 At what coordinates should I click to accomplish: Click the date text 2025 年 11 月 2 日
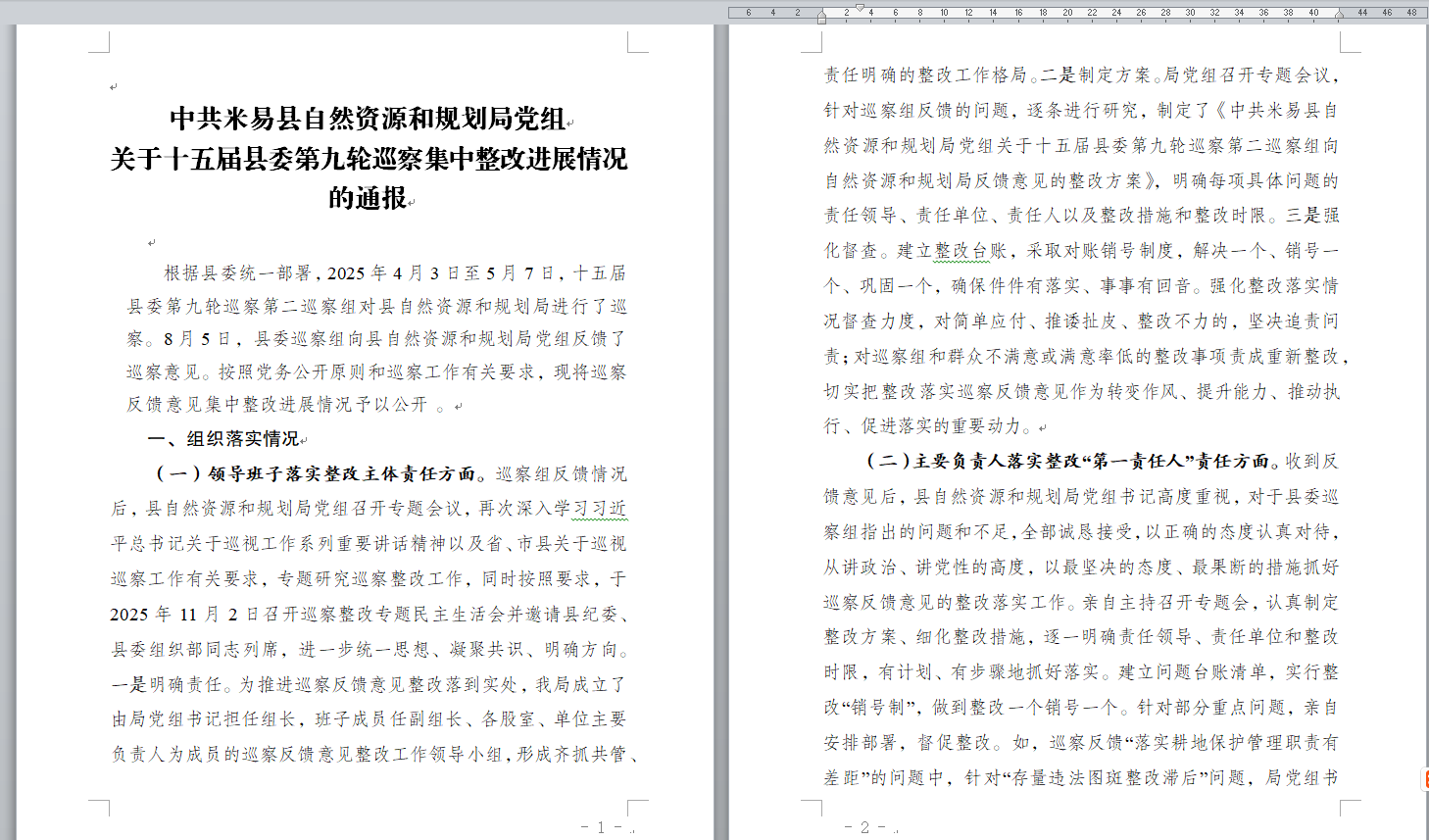point(172,615)
